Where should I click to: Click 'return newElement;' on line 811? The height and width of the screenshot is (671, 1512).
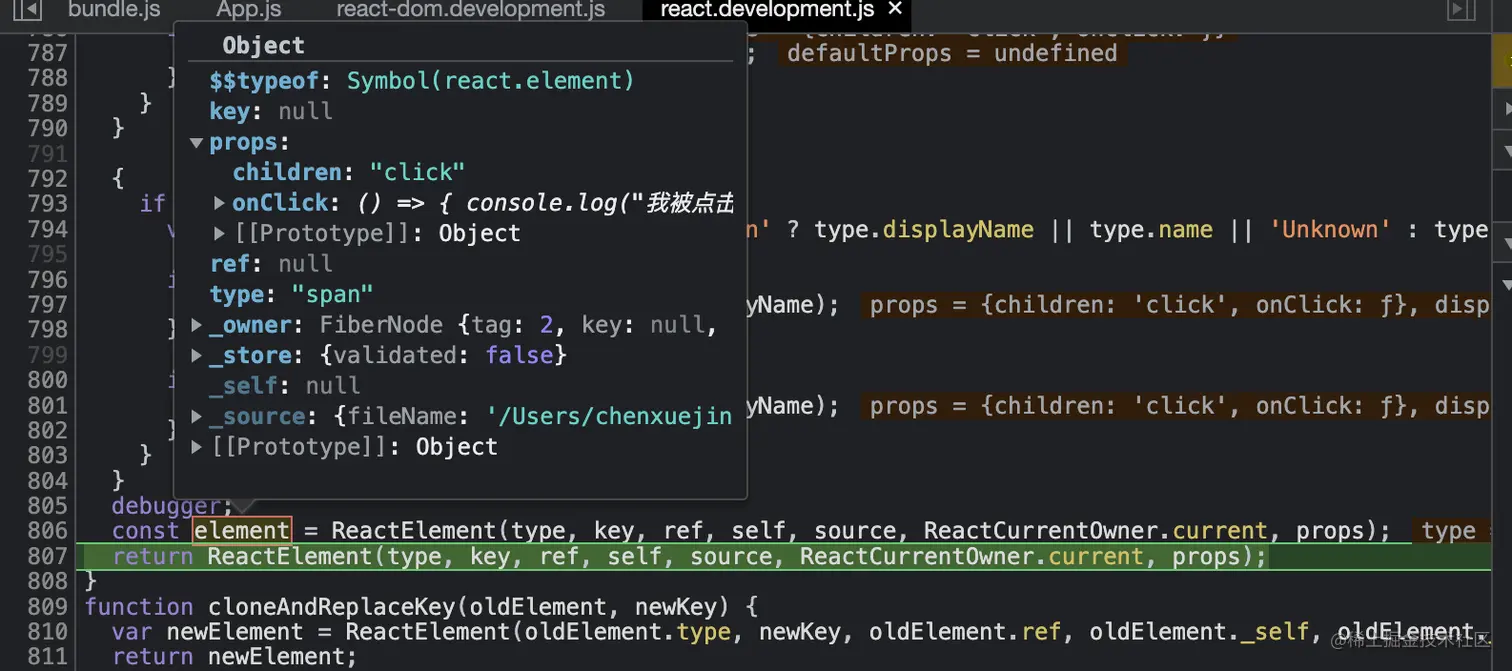(234, 656)
